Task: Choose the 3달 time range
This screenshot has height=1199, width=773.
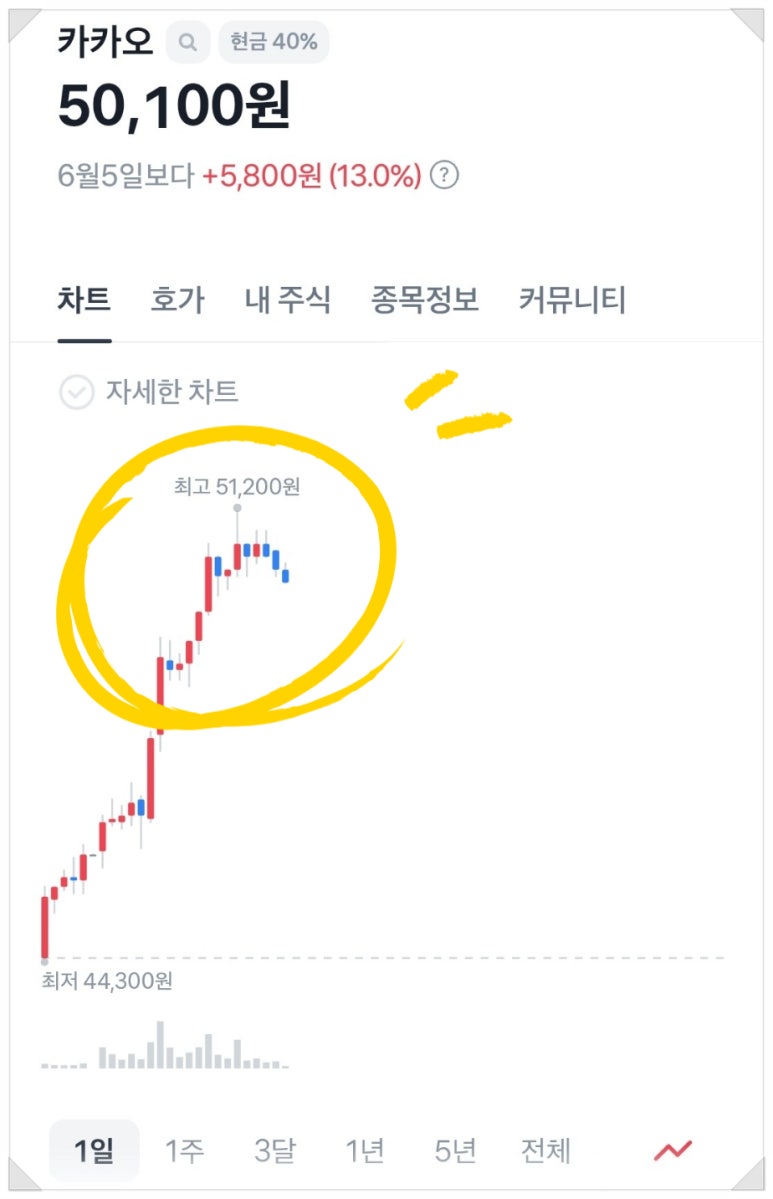Action: (274, 1150)
